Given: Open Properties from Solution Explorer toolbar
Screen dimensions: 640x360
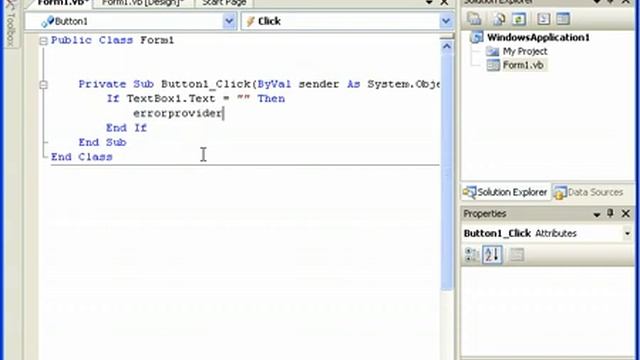Looking at the screenshot, I should coord(474,19).
